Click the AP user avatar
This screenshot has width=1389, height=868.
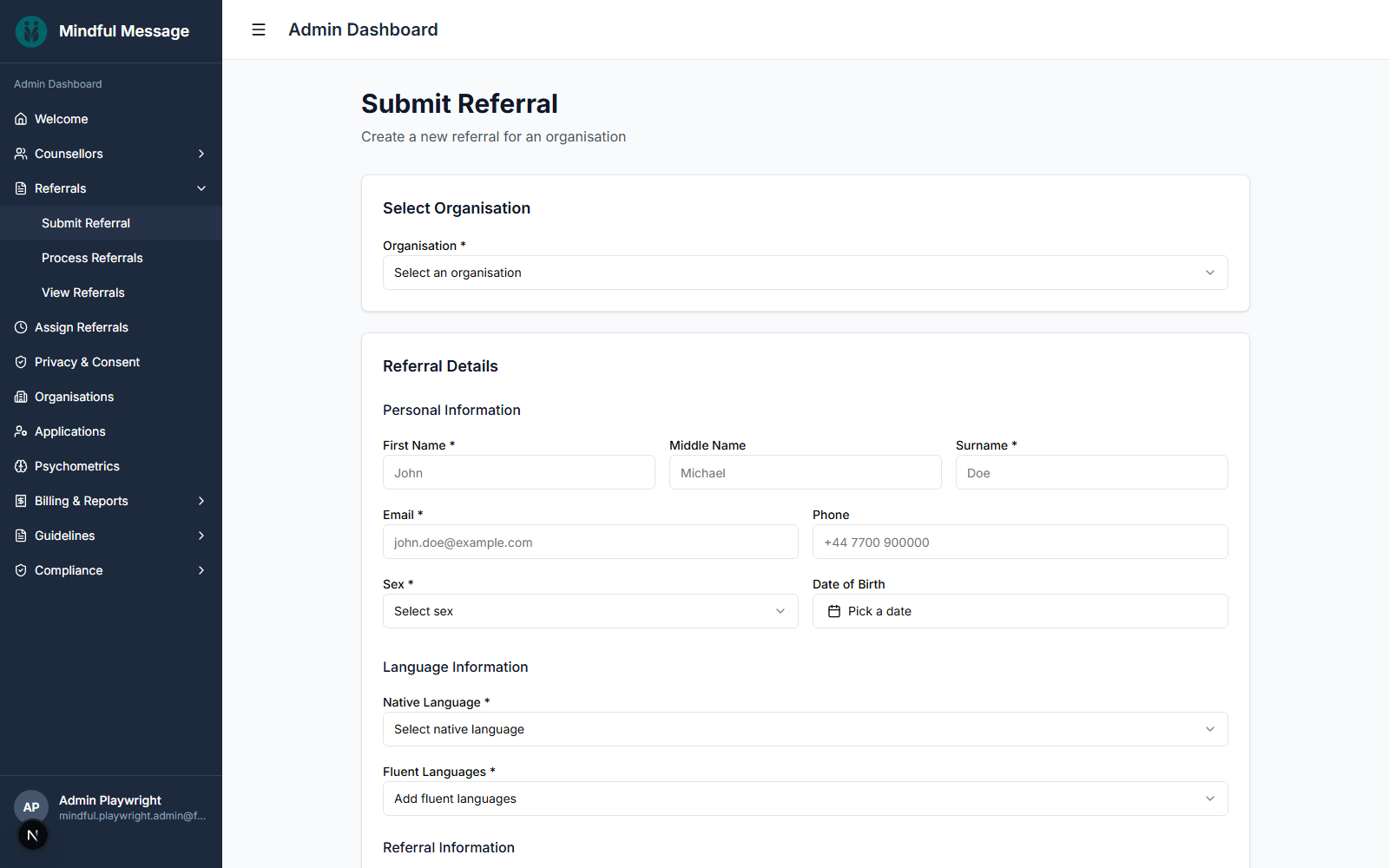coord(31,807)
